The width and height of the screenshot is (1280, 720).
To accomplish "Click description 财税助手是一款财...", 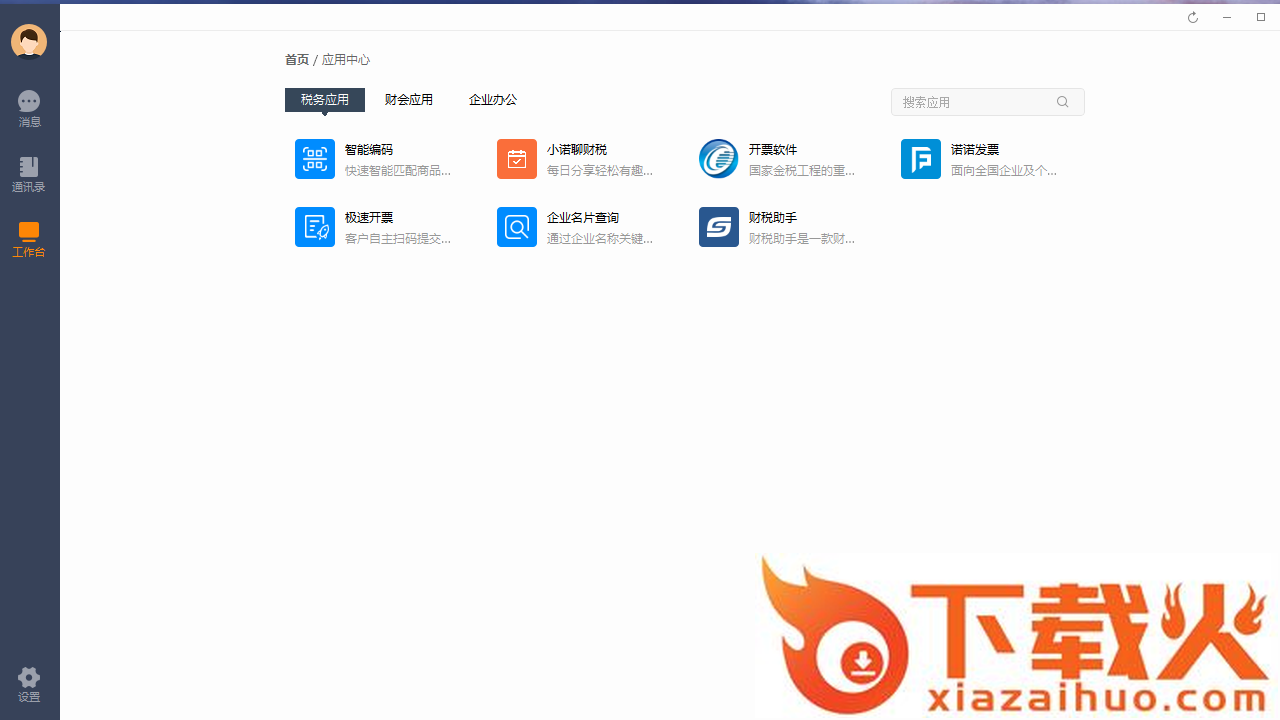I will coord(802,239).
